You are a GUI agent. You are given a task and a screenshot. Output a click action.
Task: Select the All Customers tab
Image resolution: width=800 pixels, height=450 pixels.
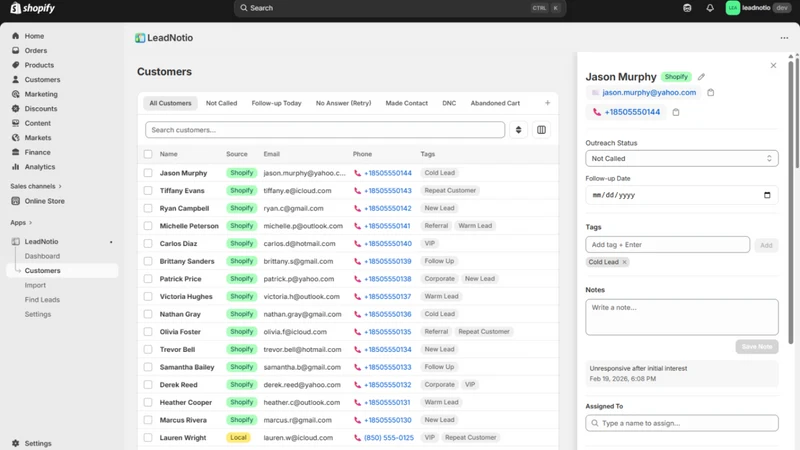[170, 103]
